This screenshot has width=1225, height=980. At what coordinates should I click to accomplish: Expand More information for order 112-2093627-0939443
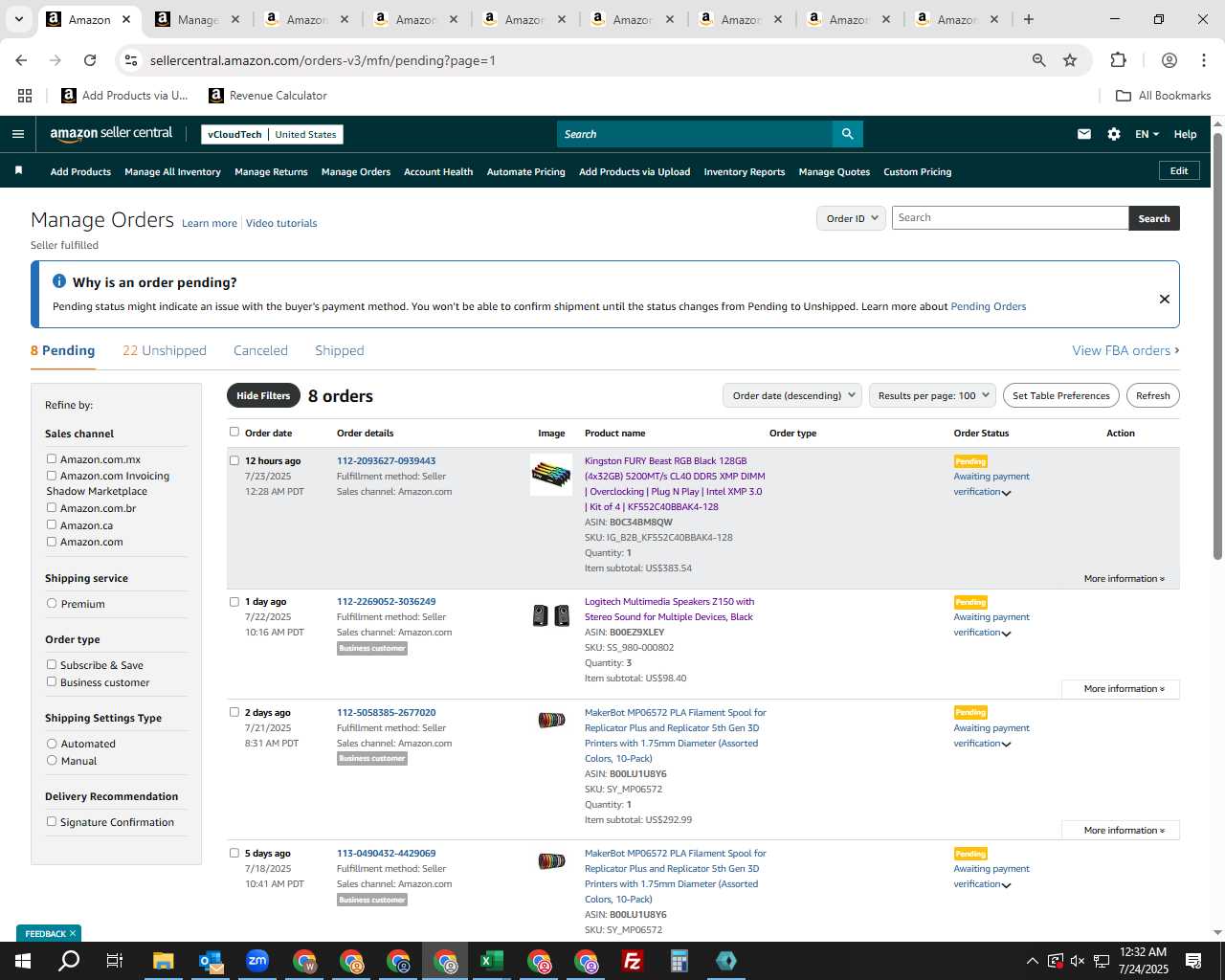coord(1124,578)
